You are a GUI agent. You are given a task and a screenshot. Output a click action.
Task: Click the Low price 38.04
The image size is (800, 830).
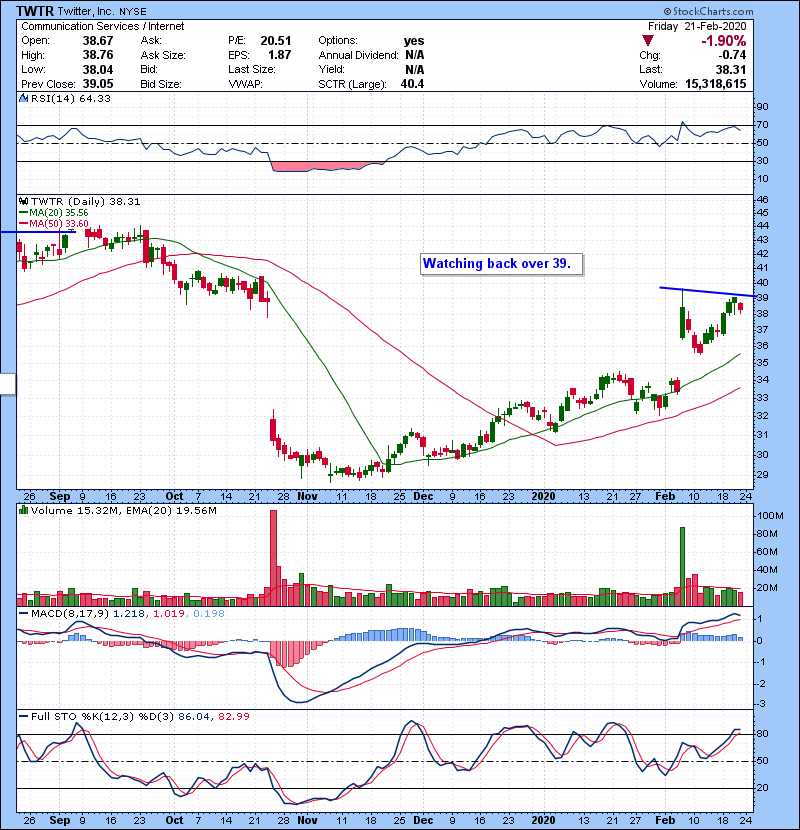coord(98,69)
